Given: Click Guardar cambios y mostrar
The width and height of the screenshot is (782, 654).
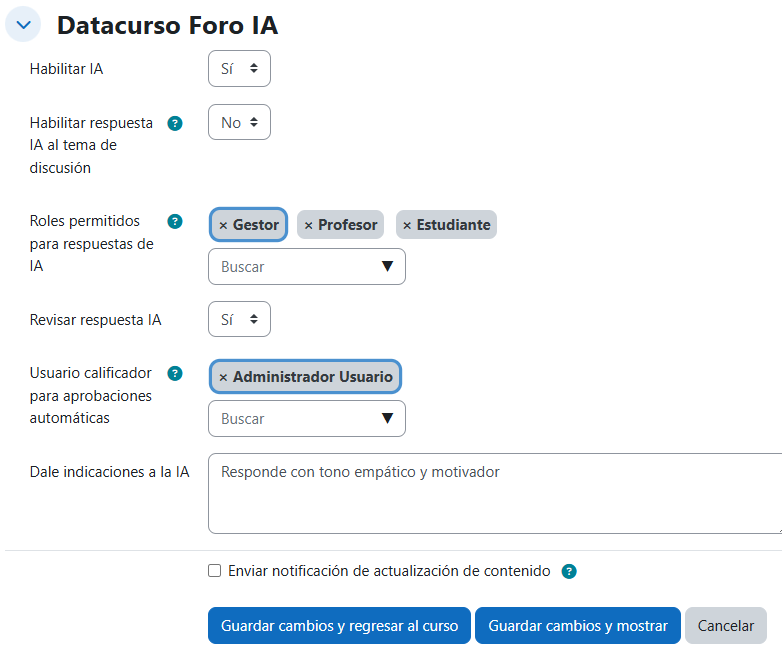Looking at the screenshot, I should tap(578, 626).
